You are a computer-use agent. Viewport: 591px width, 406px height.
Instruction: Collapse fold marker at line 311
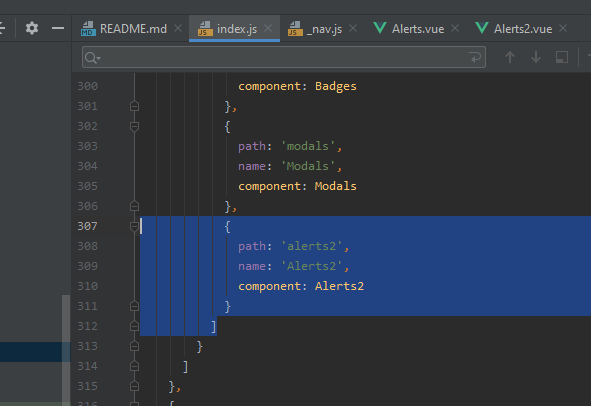pyautogui.click(x=134, y=306)
